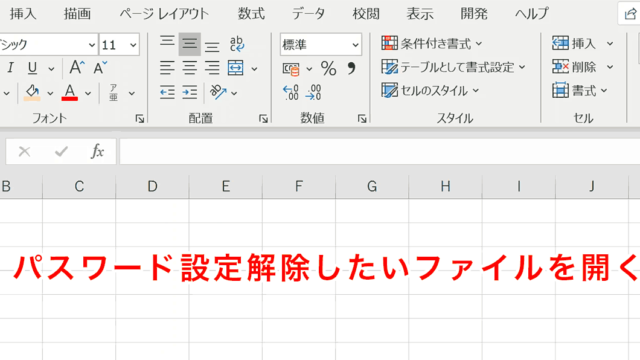Open the font size dropdown
Image resolution: width=640 pixels, height=360 pixels.
tap(133, 44)
